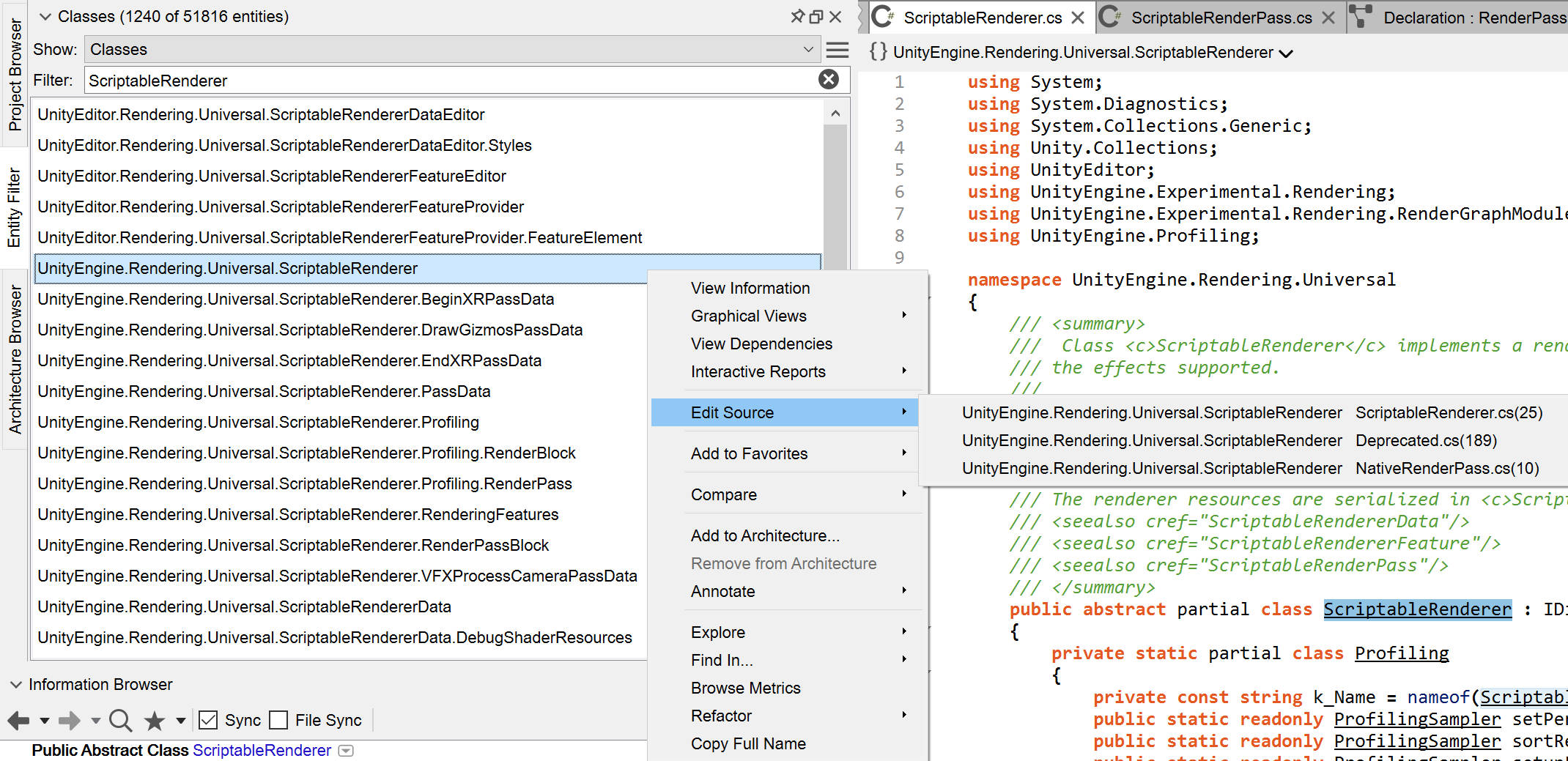
Task: Select ScriptableRenderer.Profiling.RenderBlock entry
Action: click(x=341, y=453)
